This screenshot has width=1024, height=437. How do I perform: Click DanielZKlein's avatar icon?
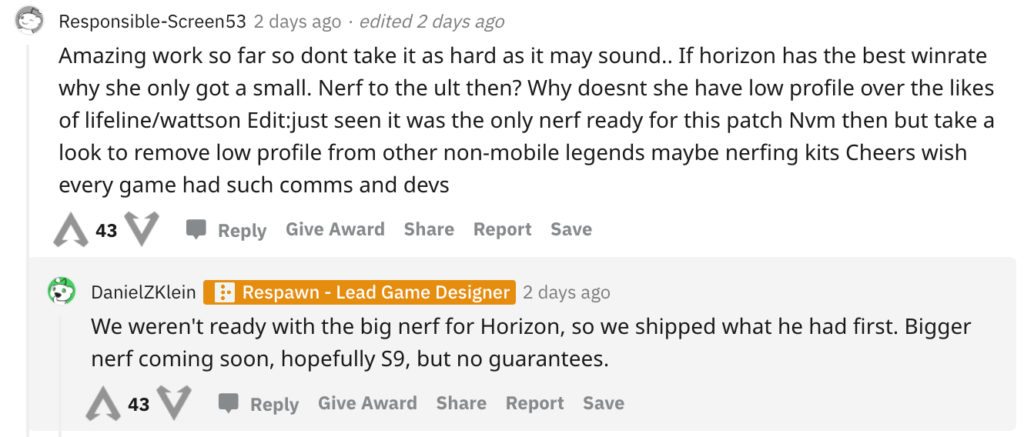pos(62,292)
